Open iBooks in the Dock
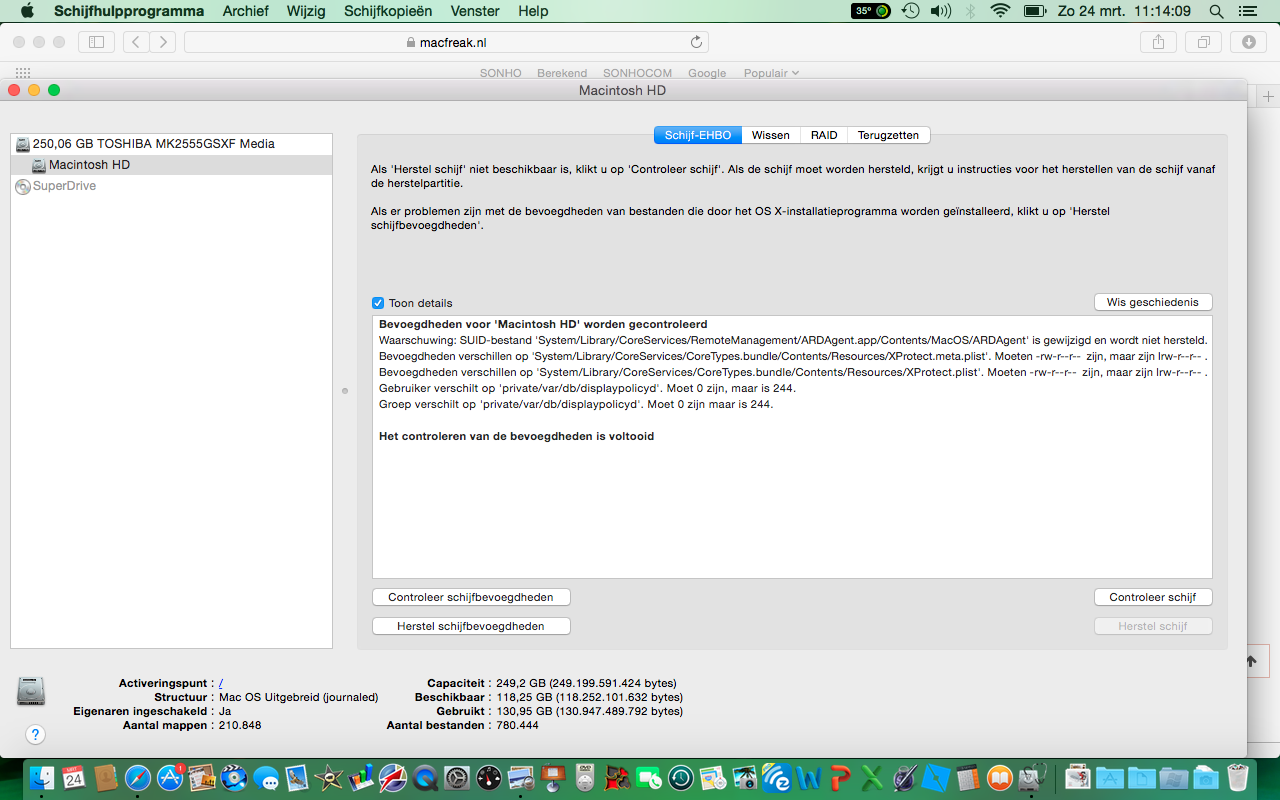Image resolution: width=1280 pixels, height=800 pixels. coord(999,778)
